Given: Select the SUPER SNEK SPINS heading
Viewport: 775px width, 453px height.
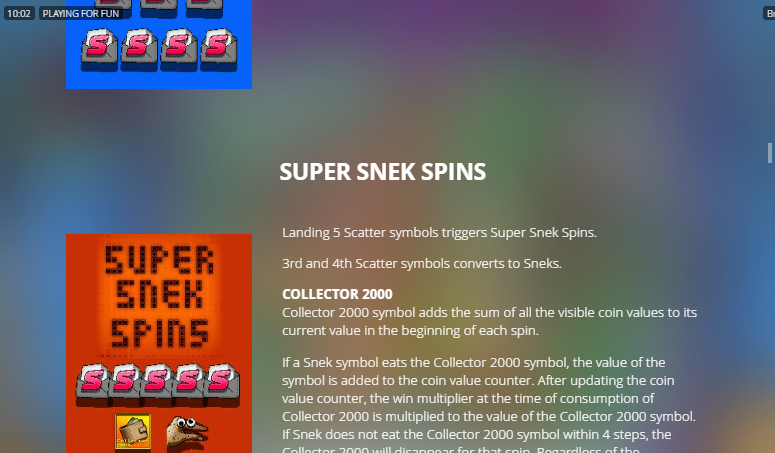Looking at the screenshot, I should pyautogui.click(x=383, y=171).
